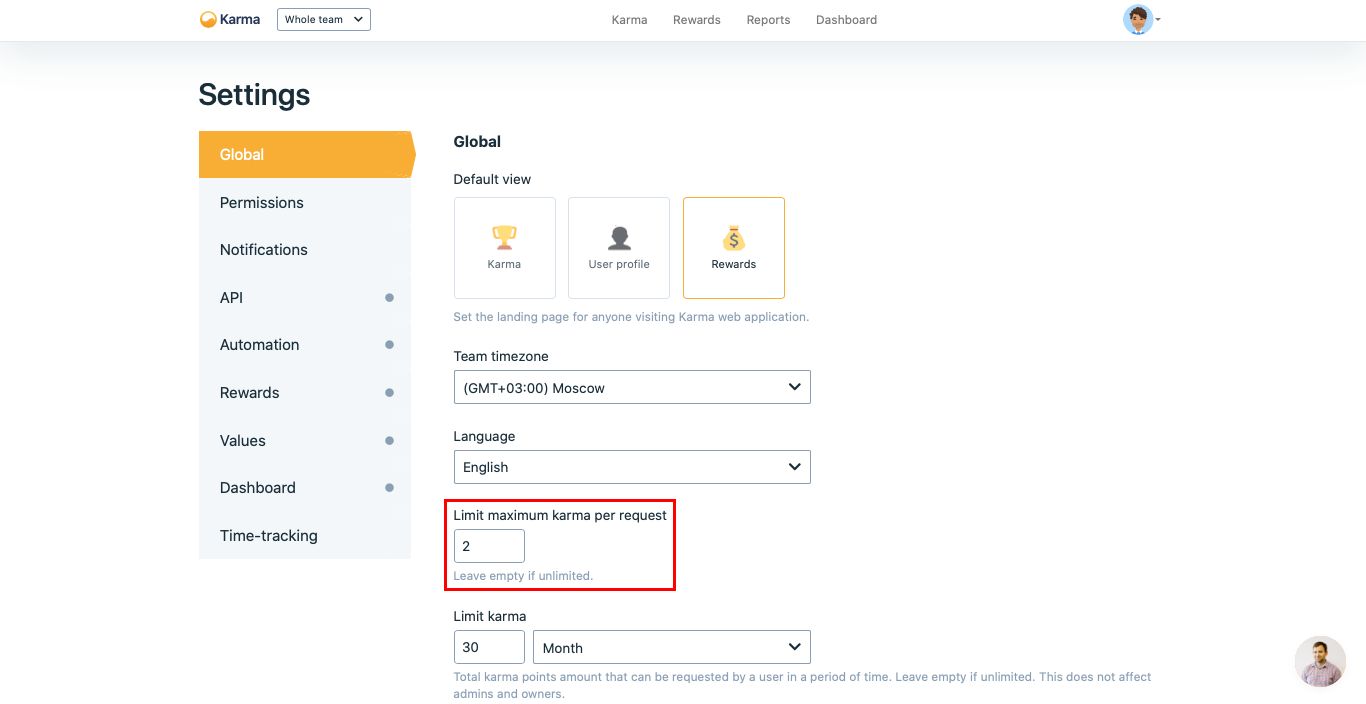Click the 'Limit maximum karma per request' label
Screen dimensions: 1366x704
click(x=560, y=515)
